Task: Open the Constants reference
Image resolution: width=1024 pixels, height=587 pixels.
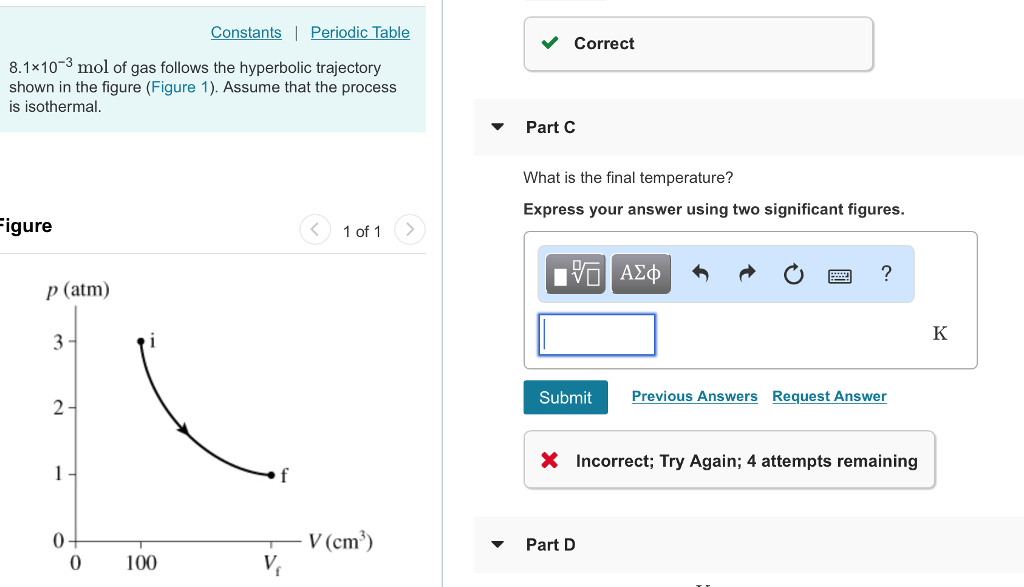Action: click(246, 32)
